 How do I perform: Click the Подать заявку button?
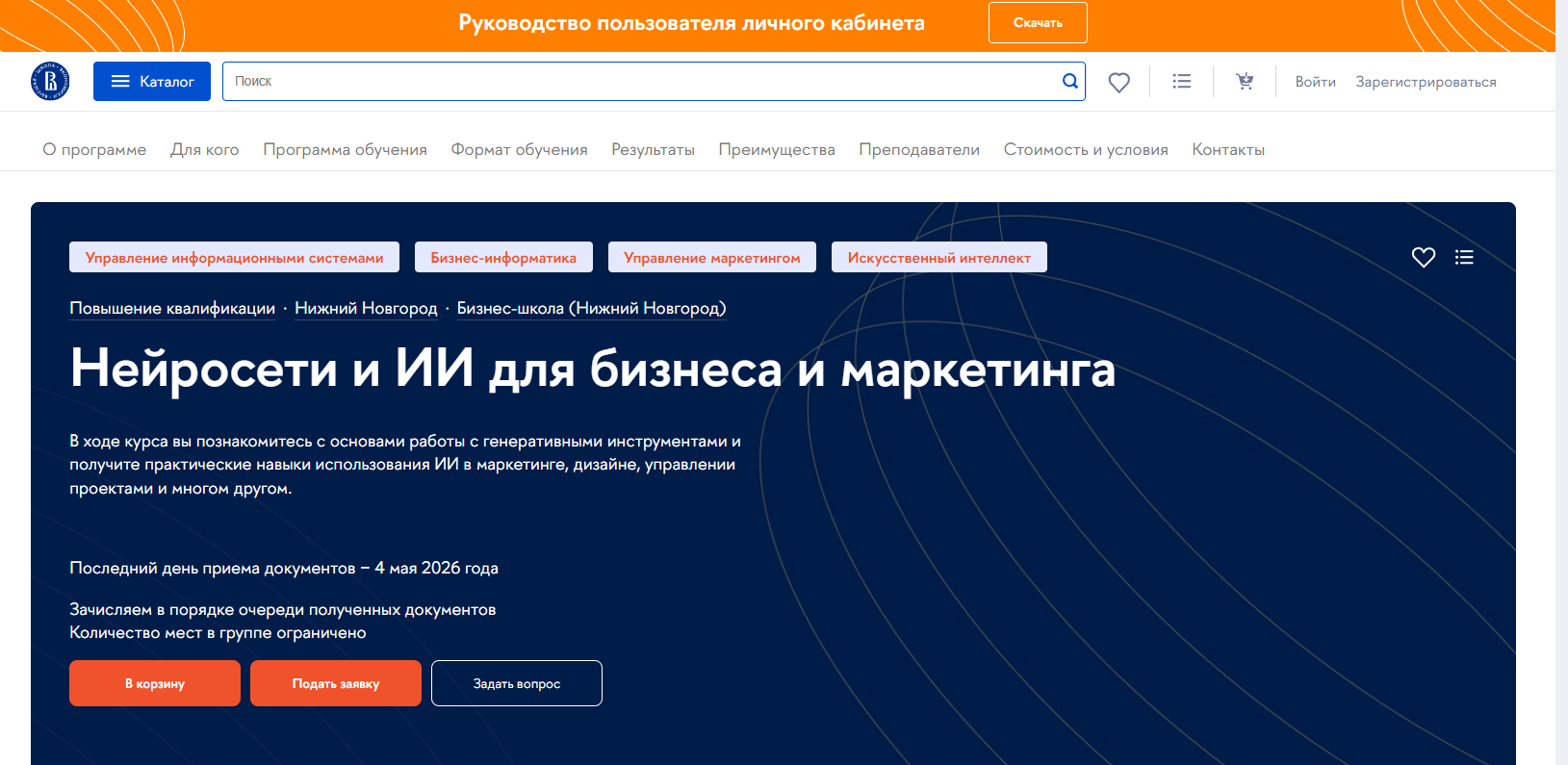point(336,683)
